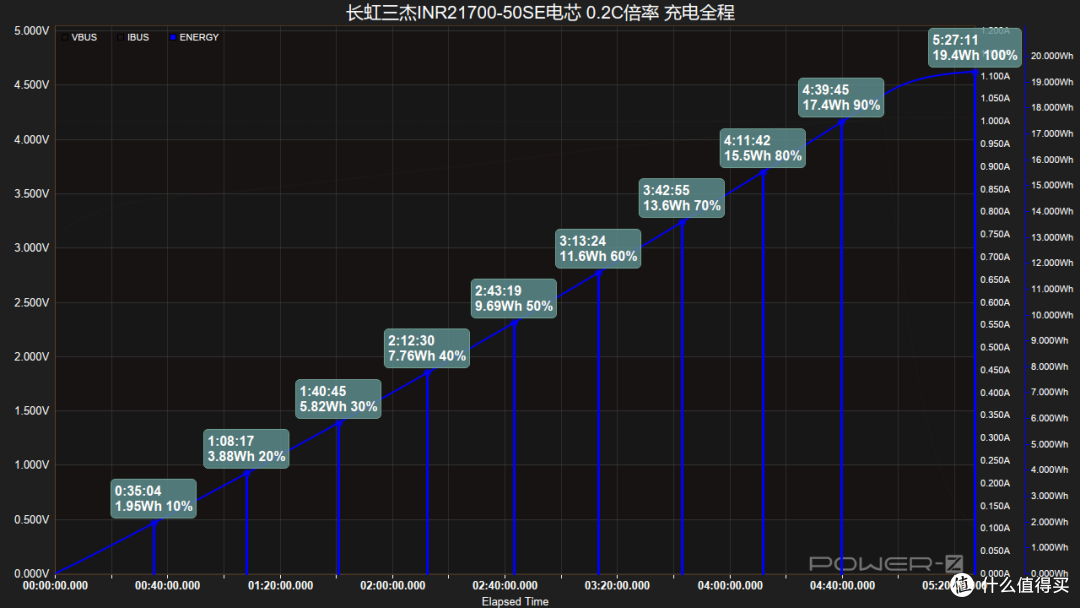Toggle the VBUS legend checkbox
The width and height of the screenshot is (1080, 608).
coord(65,37)
